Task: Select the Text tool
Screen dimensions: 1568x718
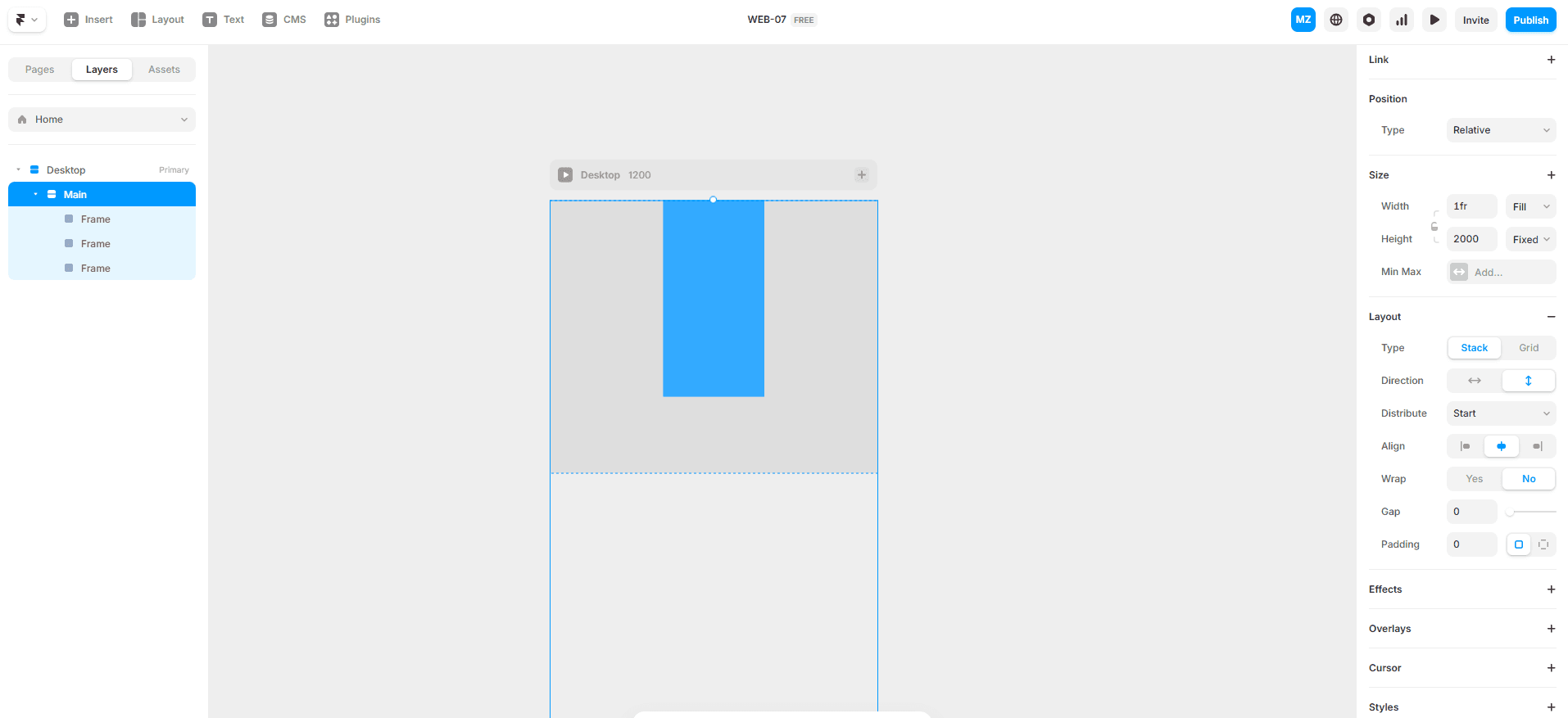Action: click(224, 20)
